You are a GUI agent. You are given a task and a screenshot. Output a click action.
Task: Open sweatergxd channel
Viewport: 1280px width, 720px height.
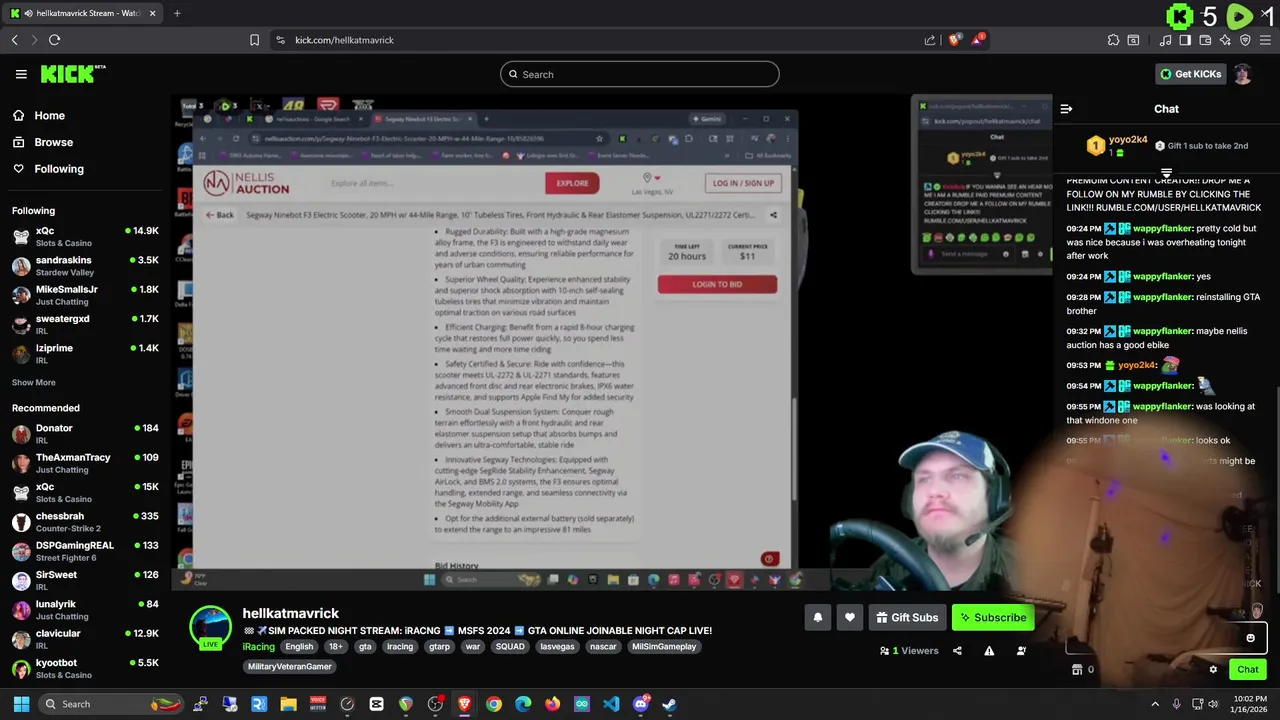tap(85, 324)
